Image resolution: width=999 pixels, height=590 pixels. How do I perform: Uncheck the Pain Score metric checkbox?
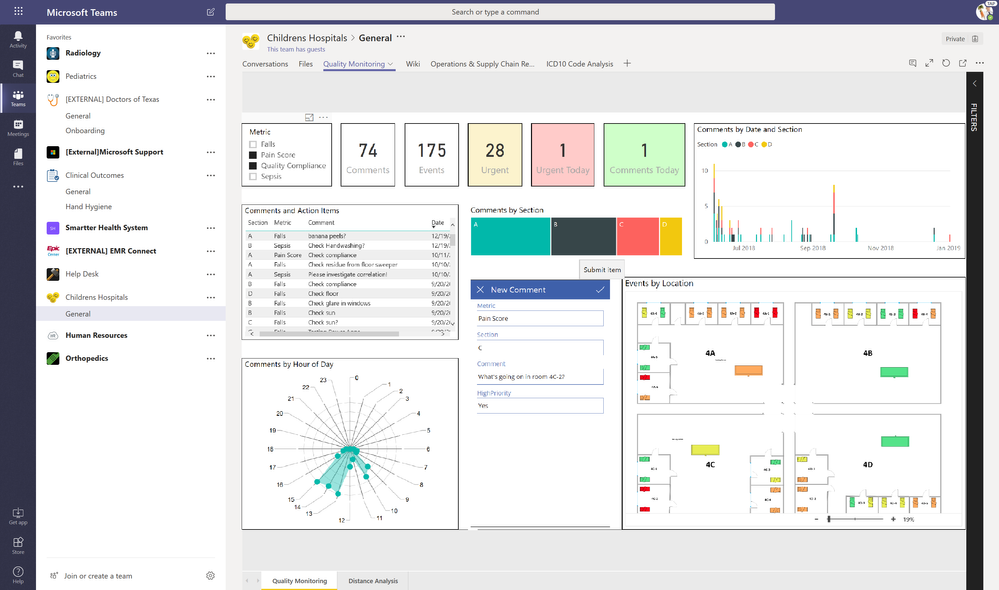pyautogui.click(x=253, y=155)
